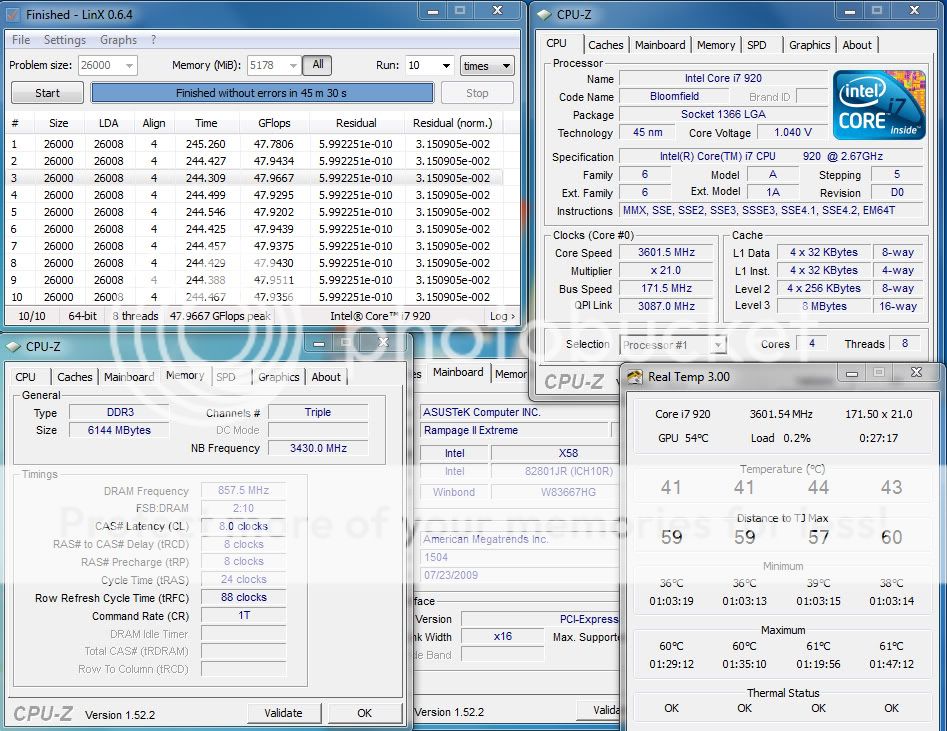This screenshot has height=731, width=947.
Task: Click the GPU 54°C reading in Real Temp
Action: [683, 438]
